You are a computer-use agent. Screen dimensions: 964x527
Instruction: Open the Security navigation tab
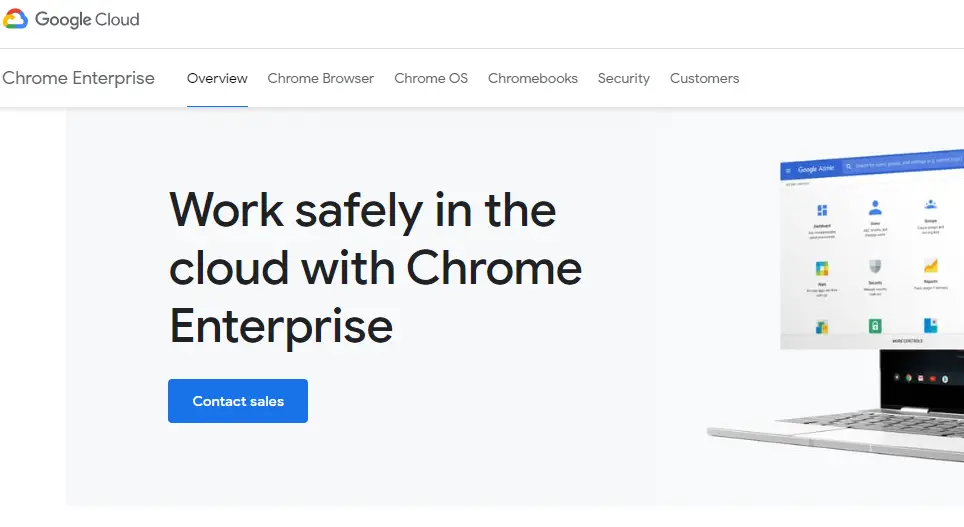point(623,78)
